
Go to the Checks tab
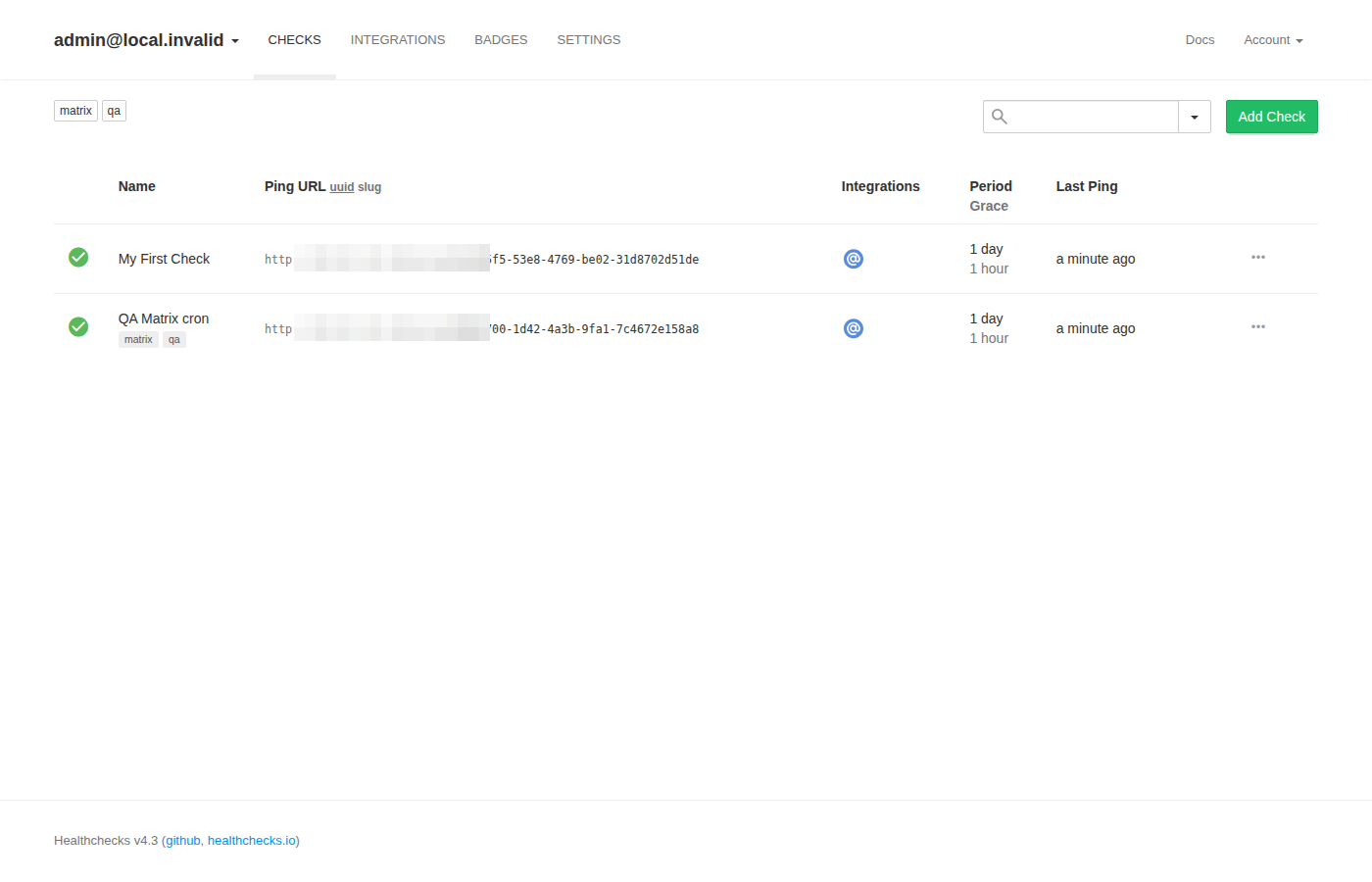pyautogui.click(x=295, y=40)
